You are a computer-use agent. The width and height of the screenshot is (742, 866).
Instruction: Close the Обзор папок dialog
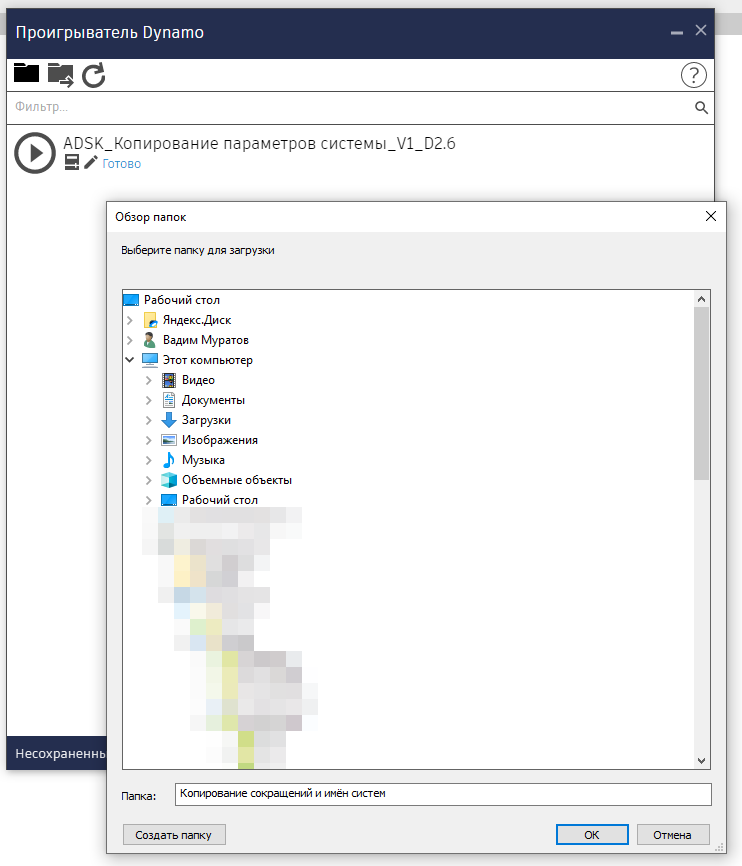click(x=711, y=216)
